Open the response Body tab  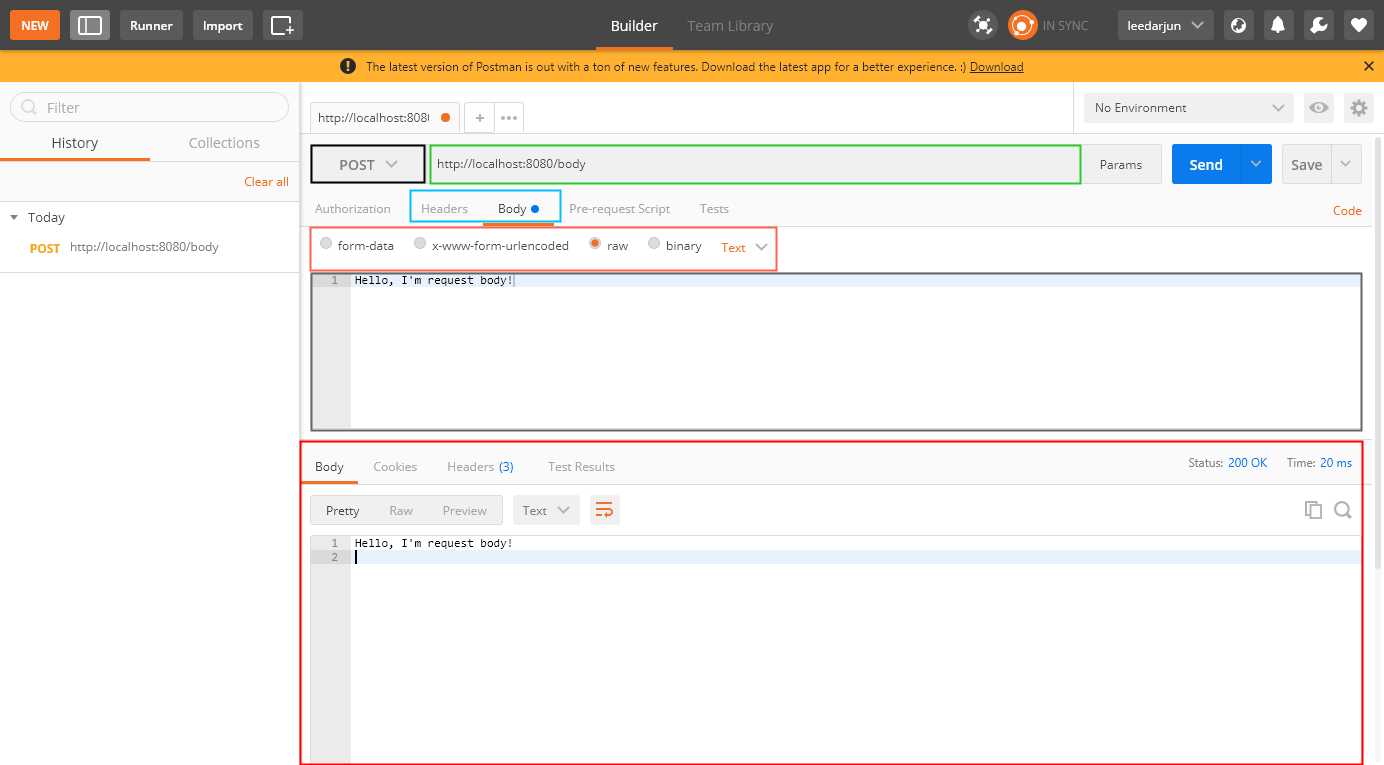(x=329, y=467)
